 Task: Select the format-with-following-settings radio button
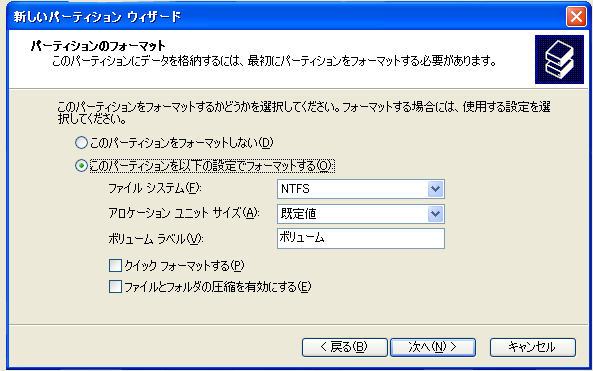click(x=81, y=166)
